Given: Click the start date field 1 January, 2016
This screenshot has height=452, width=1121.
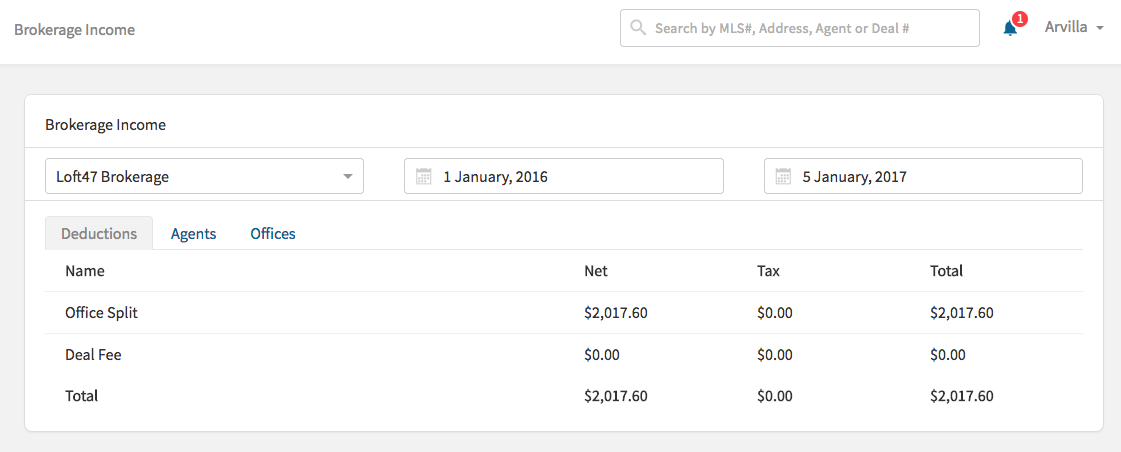Looking at the screenshot, I should 575,177.
